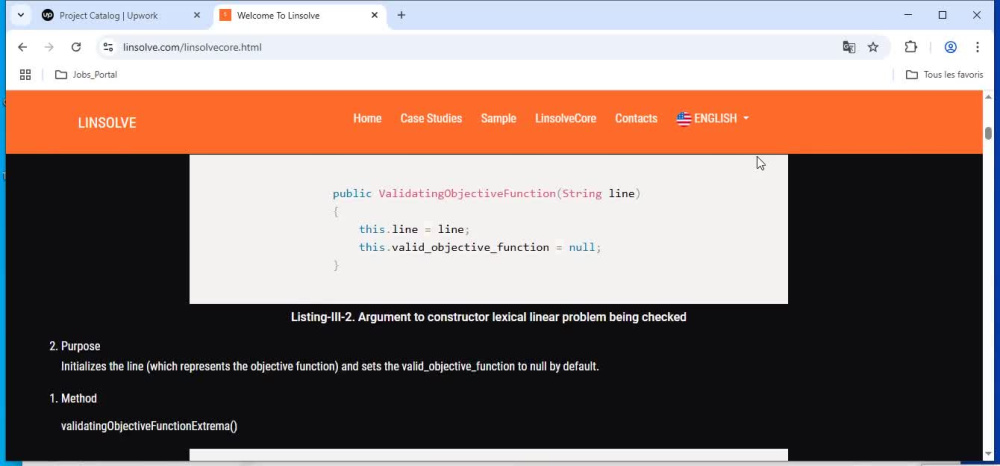Open site information icon in address bar
Viewport: 1000px width, 466px height.
(x=108, y=47)
